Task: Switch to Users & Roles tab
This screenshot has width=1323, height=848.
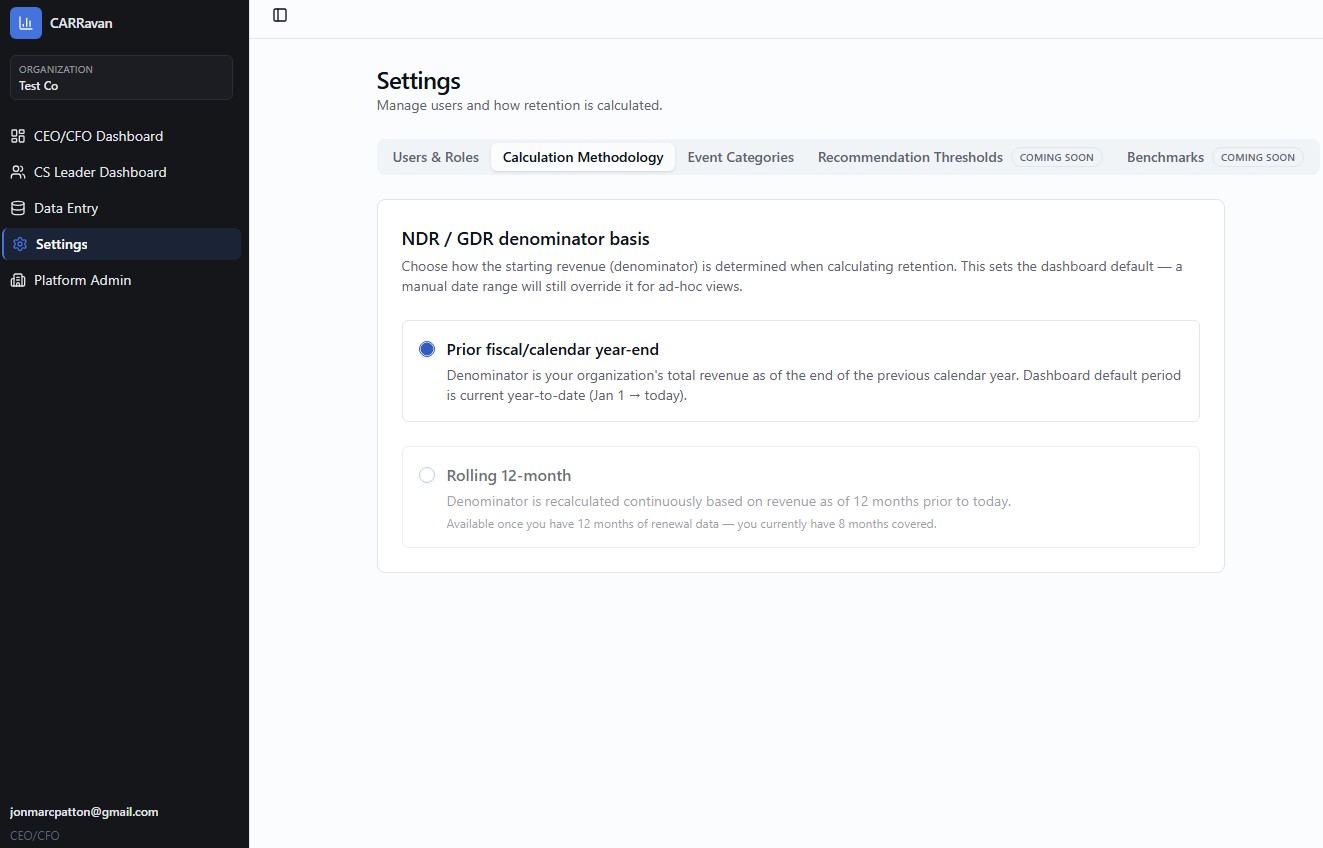Action: pos(435,157)
